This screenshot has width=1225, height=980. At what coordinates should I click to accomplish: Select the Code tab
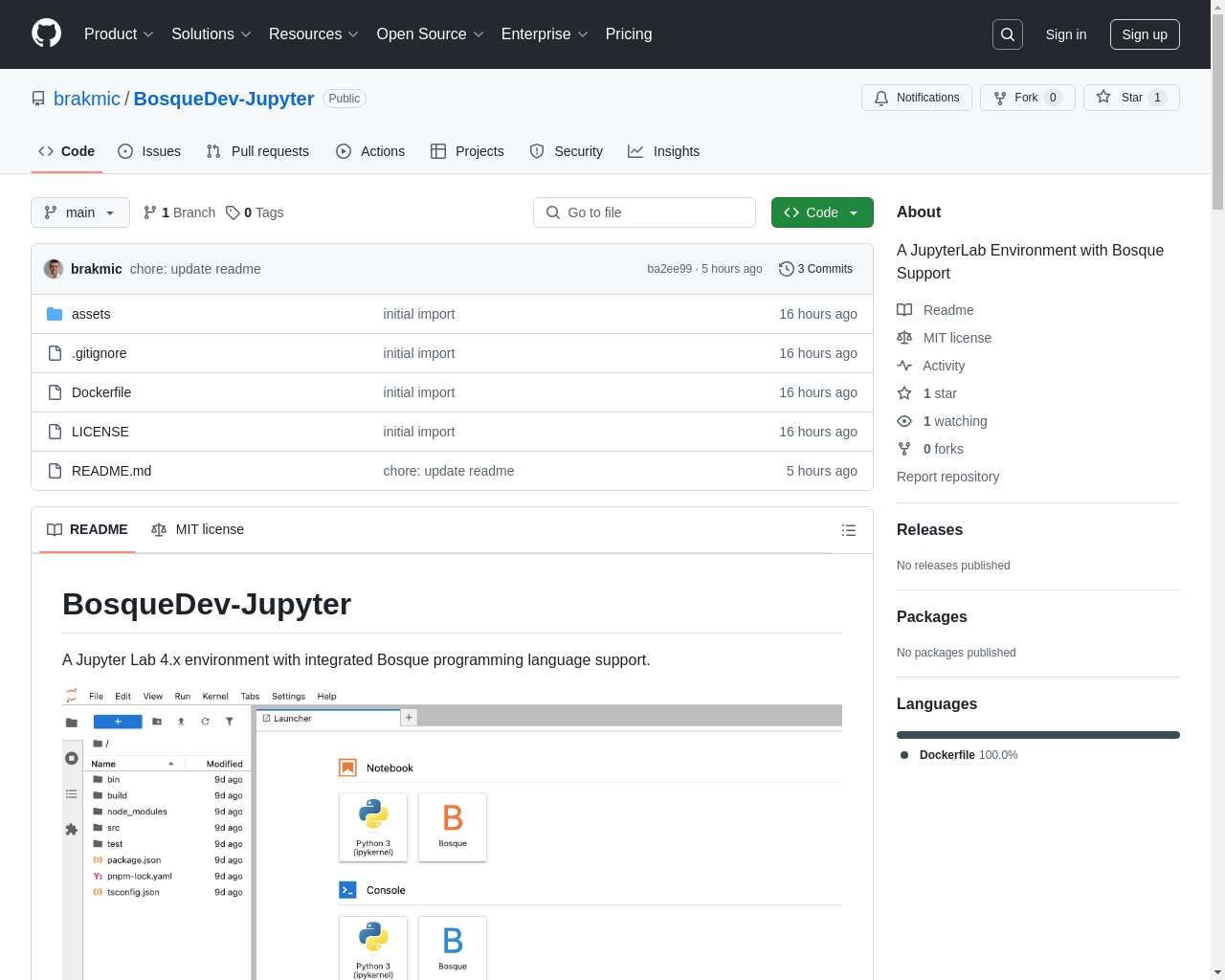point(67,151)
